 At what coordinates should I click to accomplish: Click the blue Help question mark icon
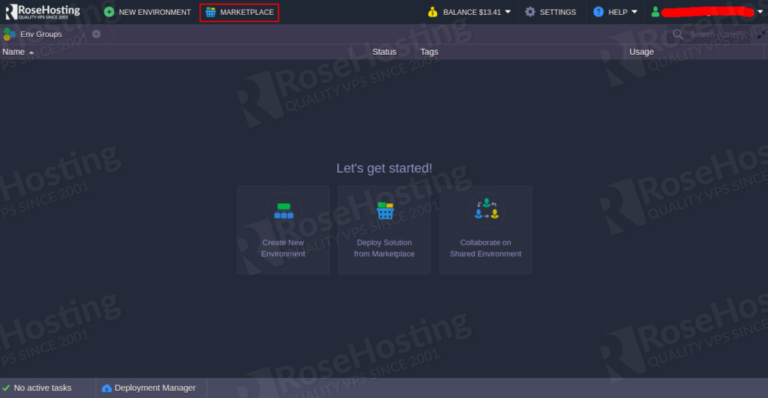coord(598,12)
